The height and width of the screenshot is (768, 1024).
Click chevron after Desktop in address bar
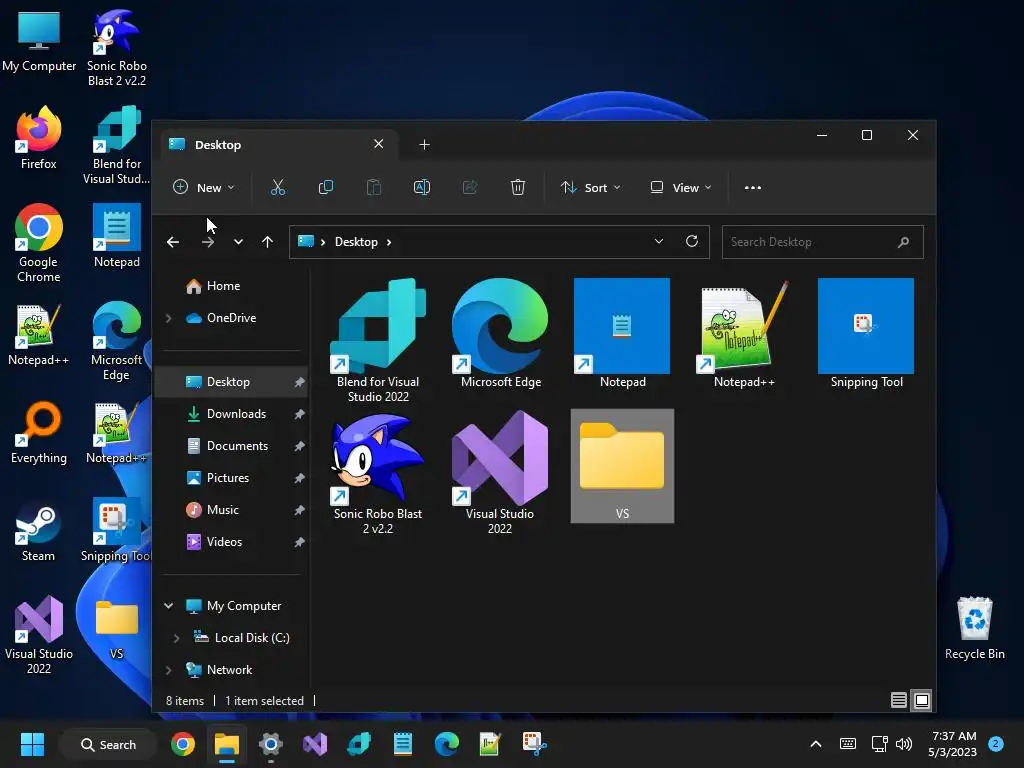coord(389,242)
